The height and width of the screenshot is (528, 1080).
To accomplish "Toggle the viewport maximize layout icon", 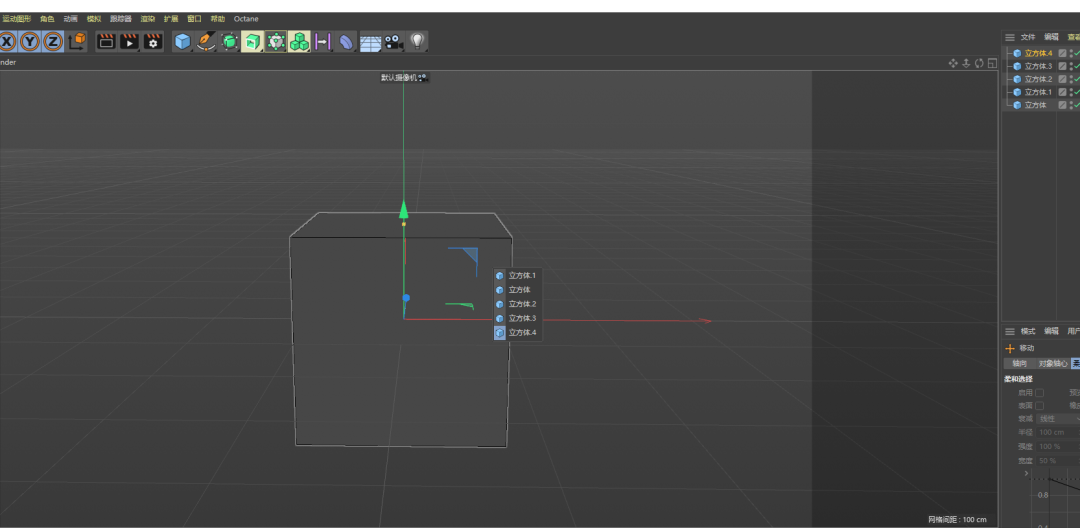I will coord(992,63).
